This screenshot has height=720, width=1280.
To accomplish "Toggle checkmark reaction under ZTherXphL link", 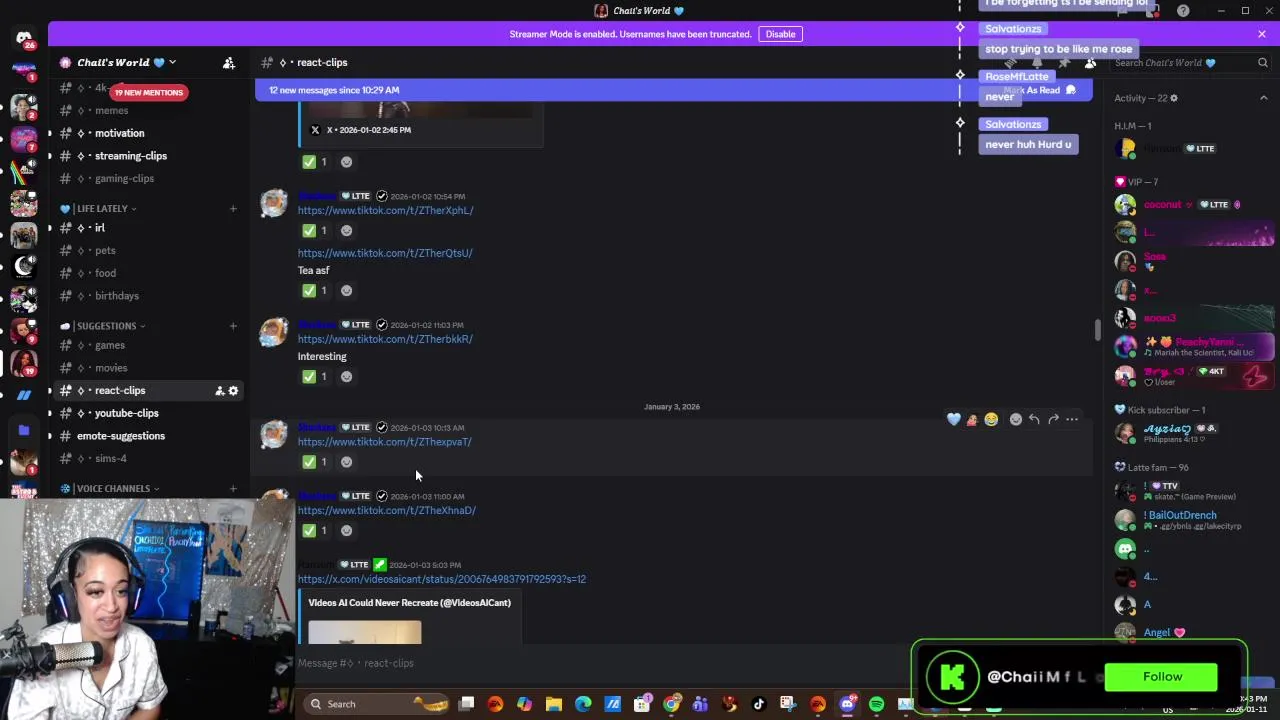I will pyautogui.click(x=315, y=231).
